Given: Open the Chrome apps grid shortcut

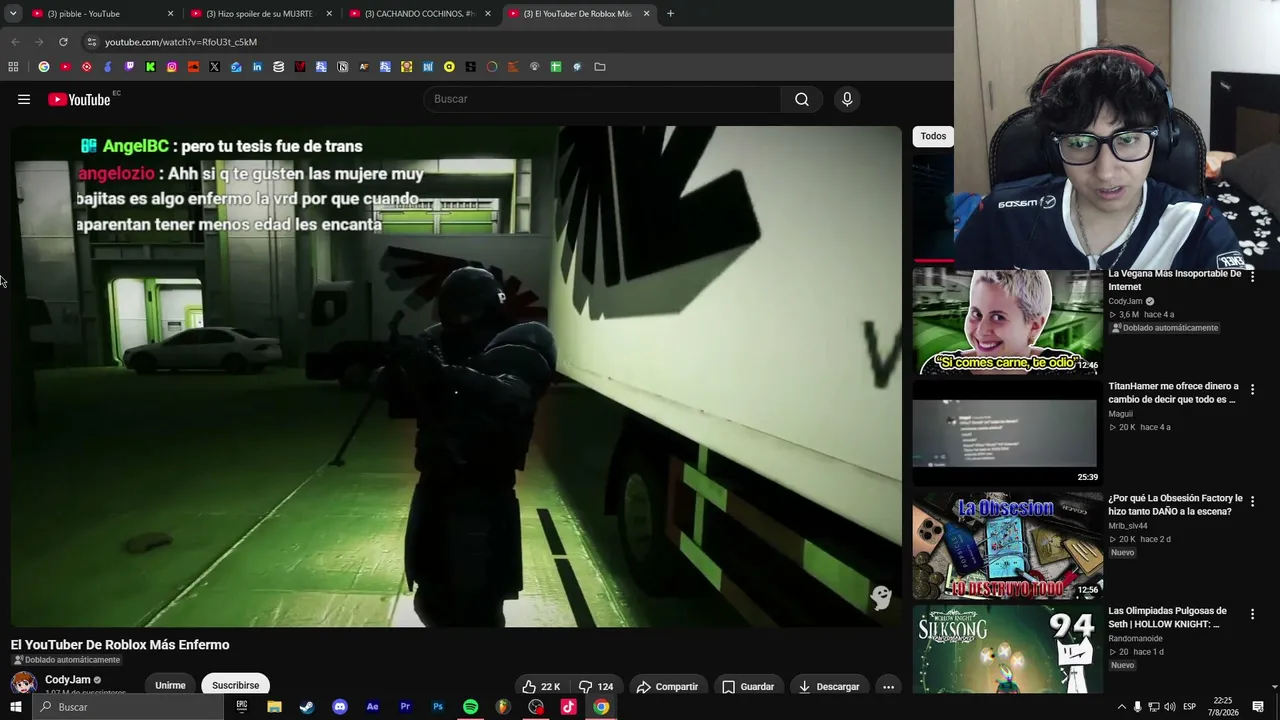Looking at the screenshot, I should (13, 67).
